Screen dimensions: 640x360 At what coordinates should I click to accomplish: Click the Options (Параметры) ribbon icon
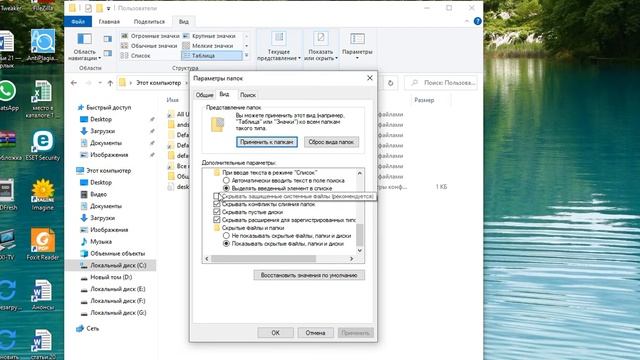(x=357, y=46)
